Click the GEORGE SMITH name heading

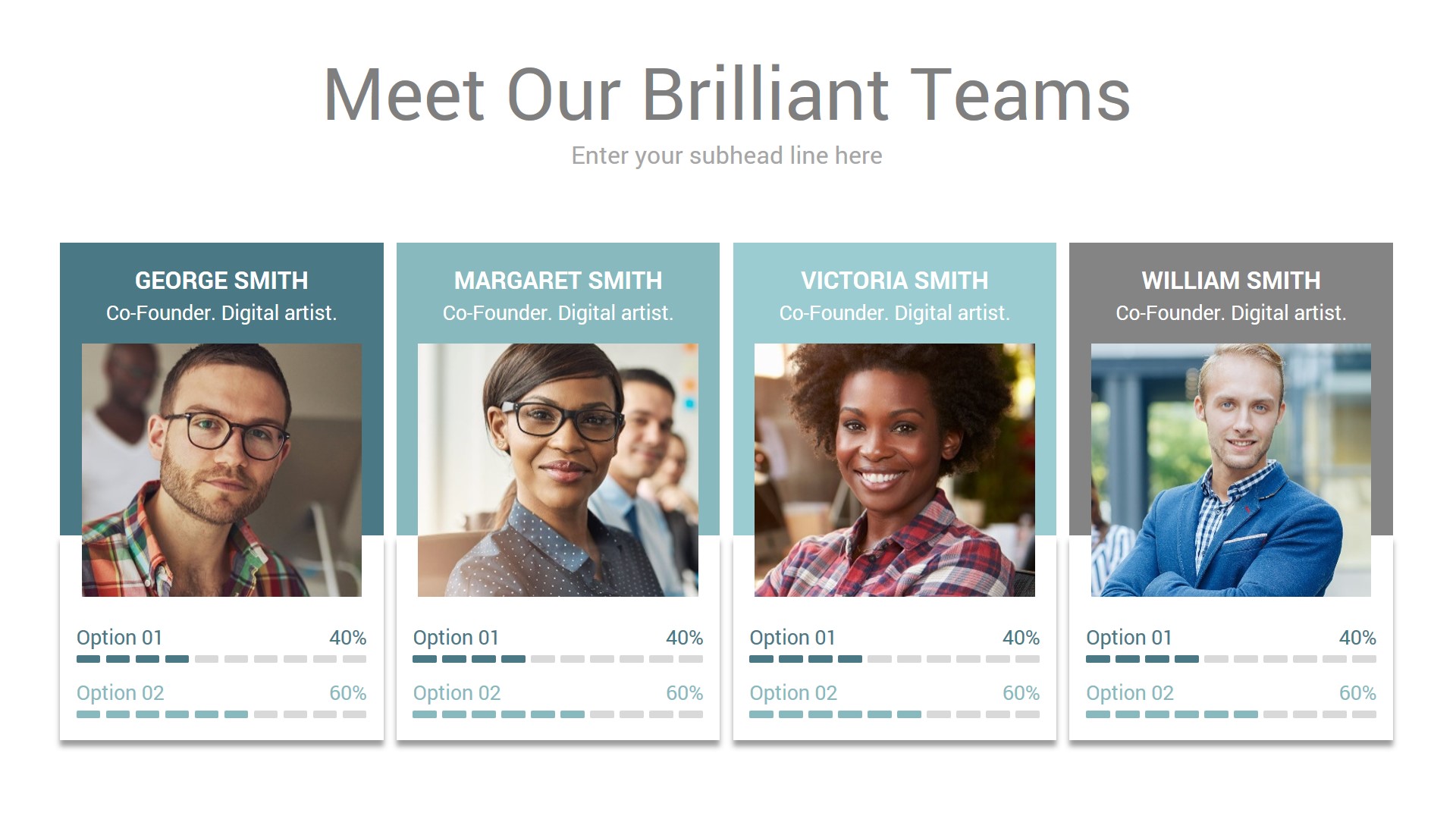(x=221, y=281)
